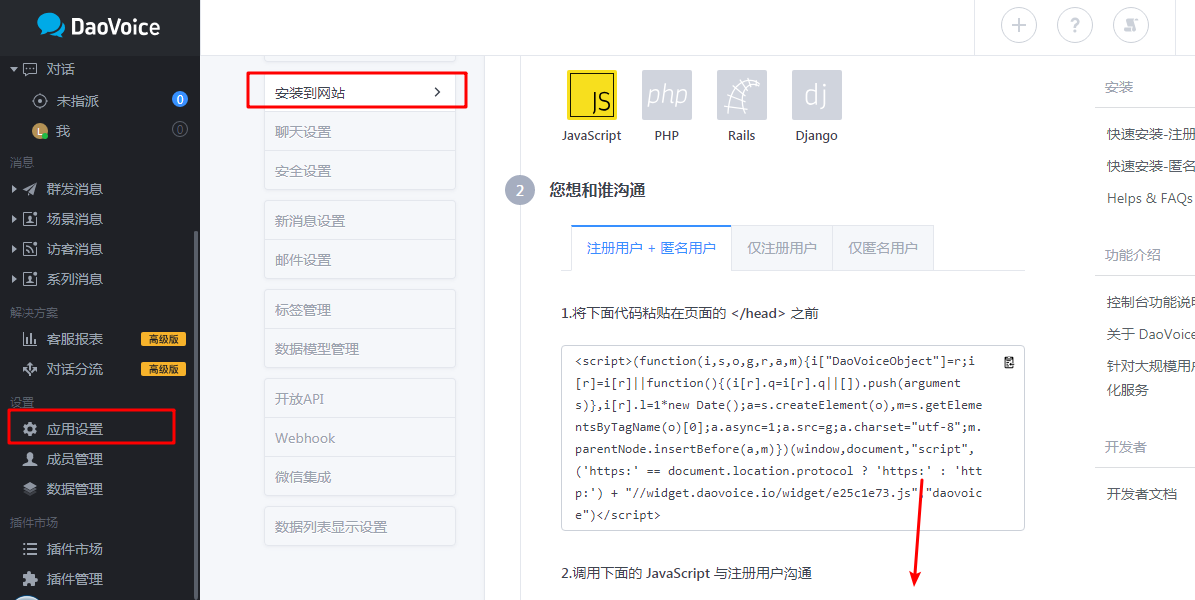Viewport: 1195px width, 600px height.
Task: Open the Helps & FAQs link
Action: click(x=1149, y=198)
